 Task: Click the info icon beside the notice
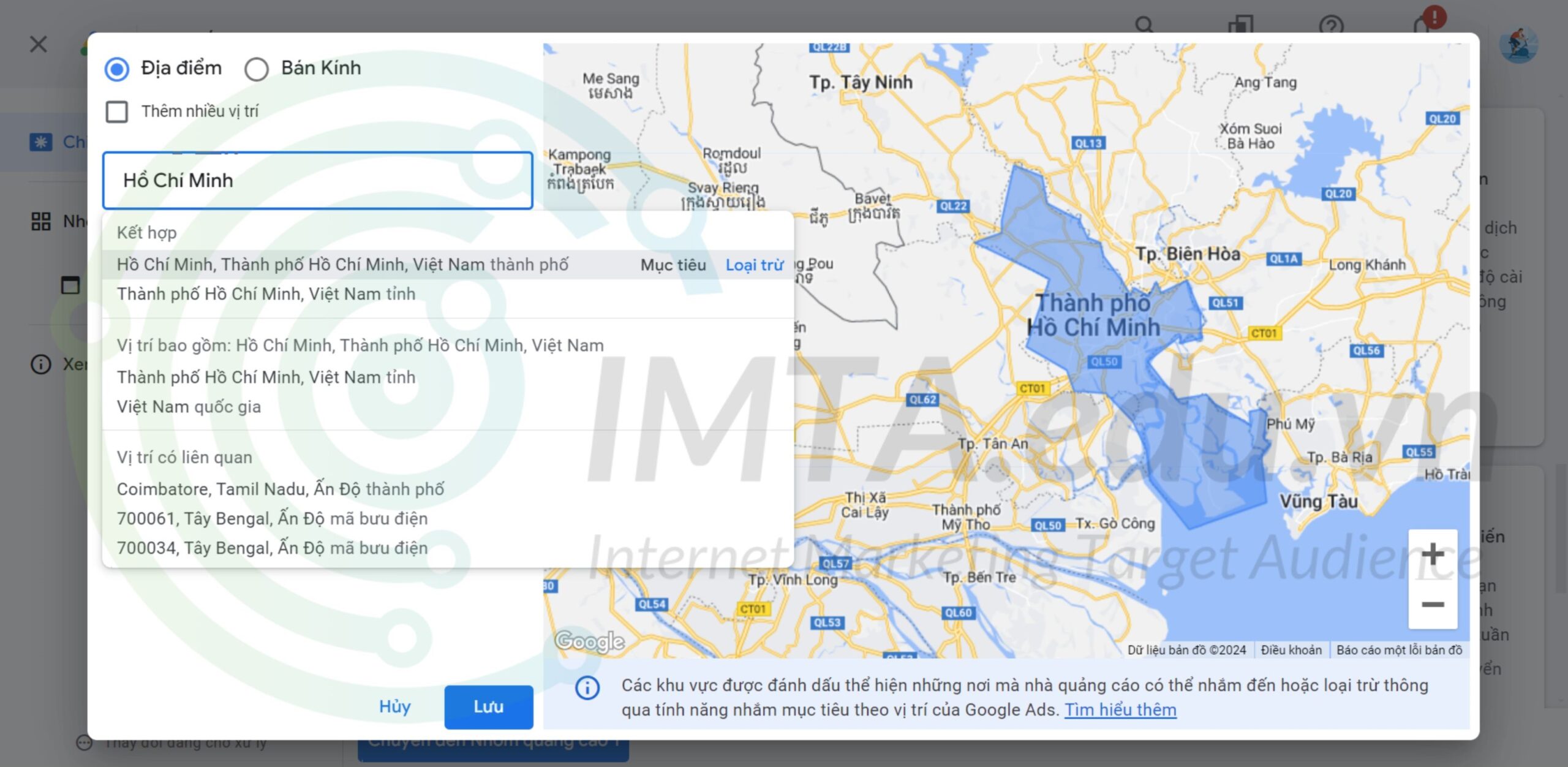click(587, 688)
